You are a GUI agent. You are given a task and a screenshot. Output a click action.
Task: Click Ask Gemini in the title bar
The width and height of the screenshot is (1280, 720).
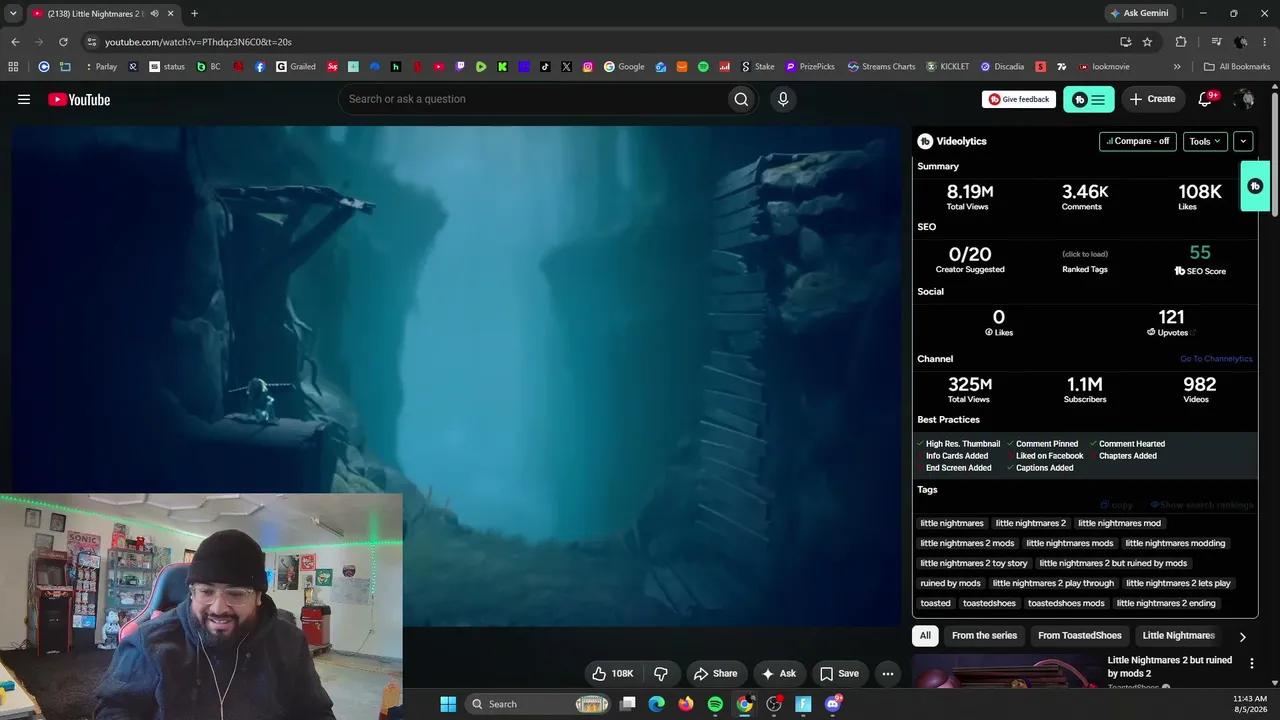1139,13
